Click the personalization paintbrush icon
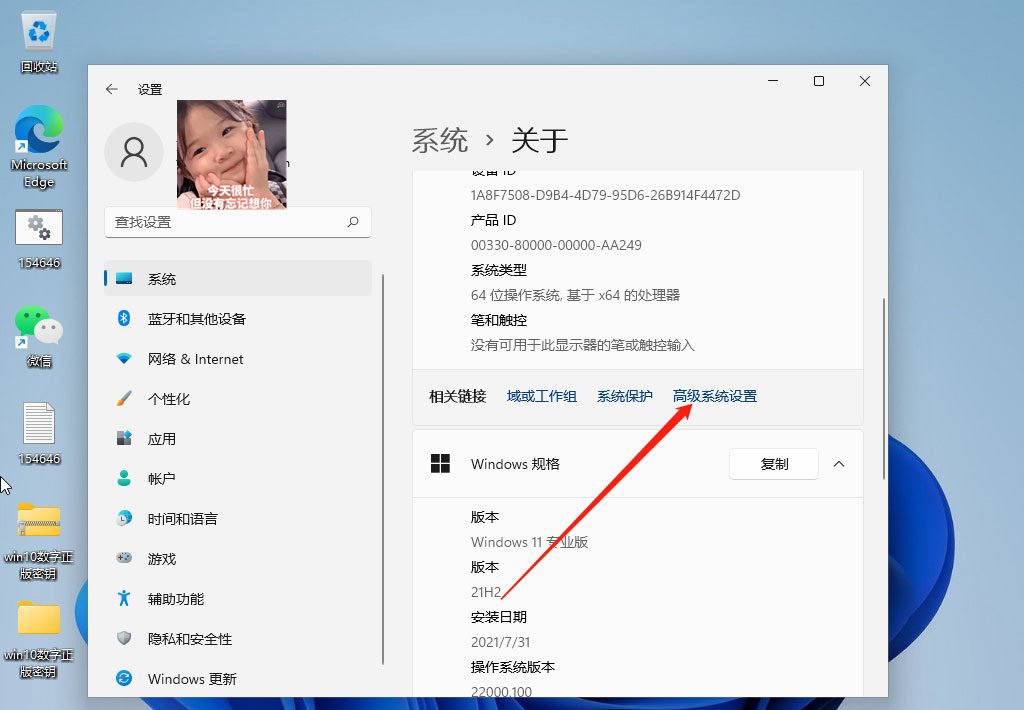The image size is (1024, 710). tap(124, 398)
